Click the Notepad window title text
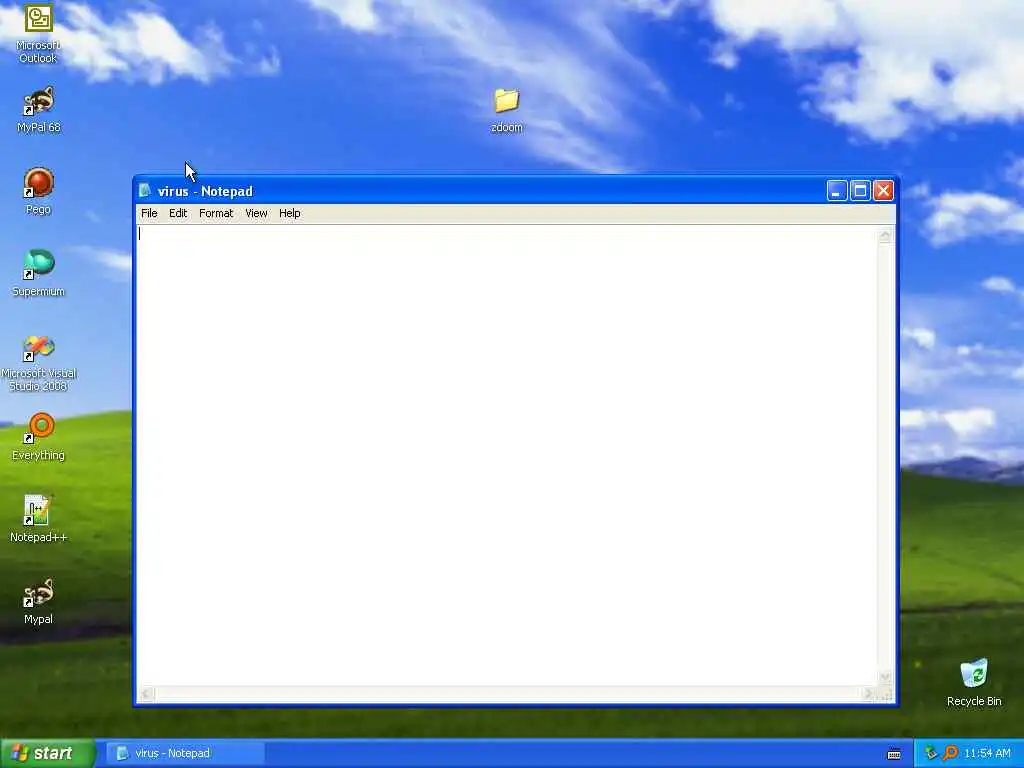Screen dimensions: 1024x768 [x=205, y=191]
